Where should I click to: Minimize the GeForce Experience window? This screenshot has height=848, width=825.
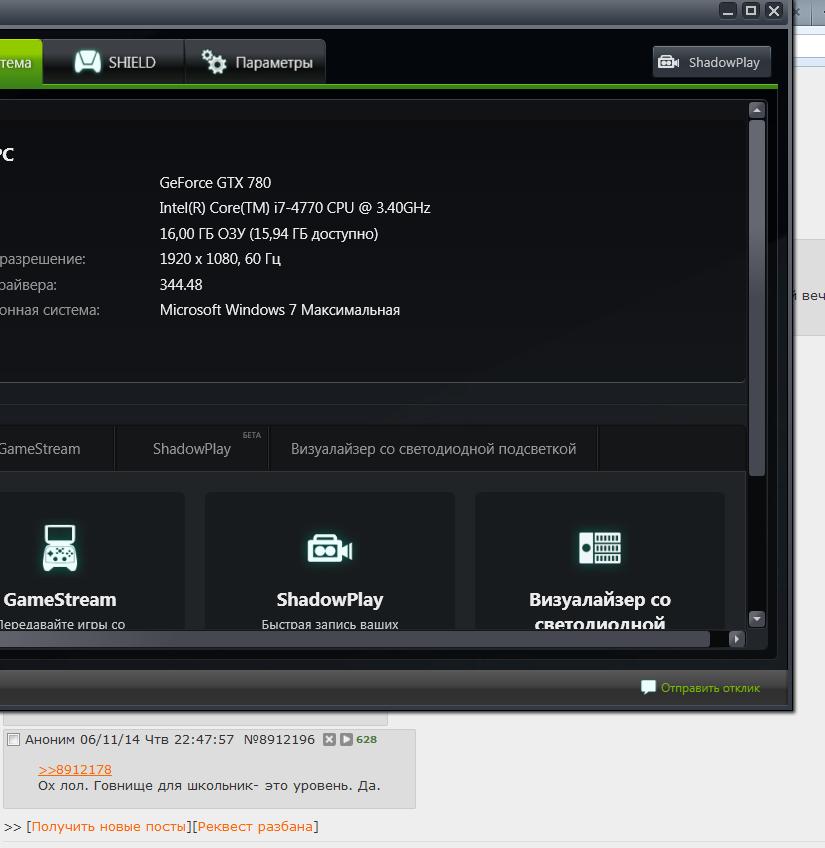728,10
